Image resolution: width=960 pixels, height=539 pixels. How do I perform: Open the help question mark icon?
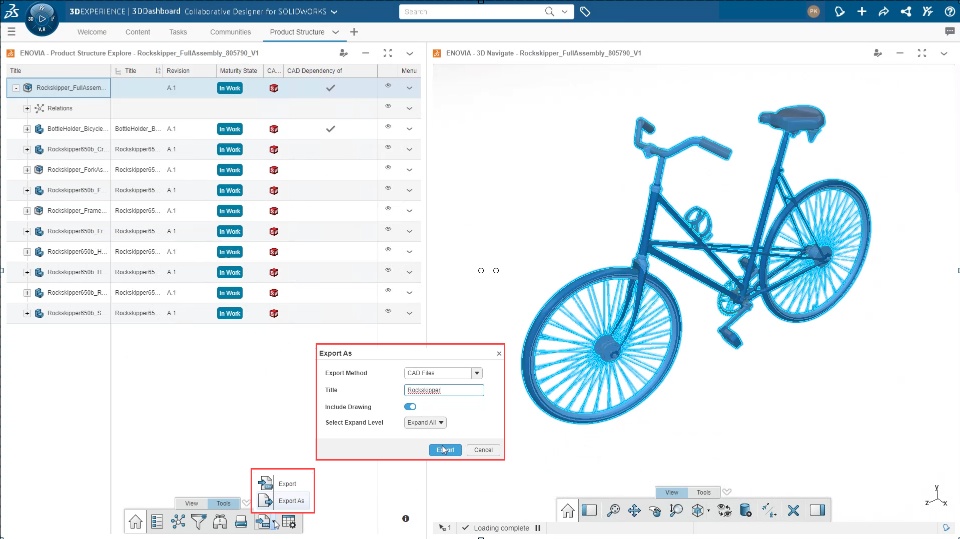tap(950, 12)
